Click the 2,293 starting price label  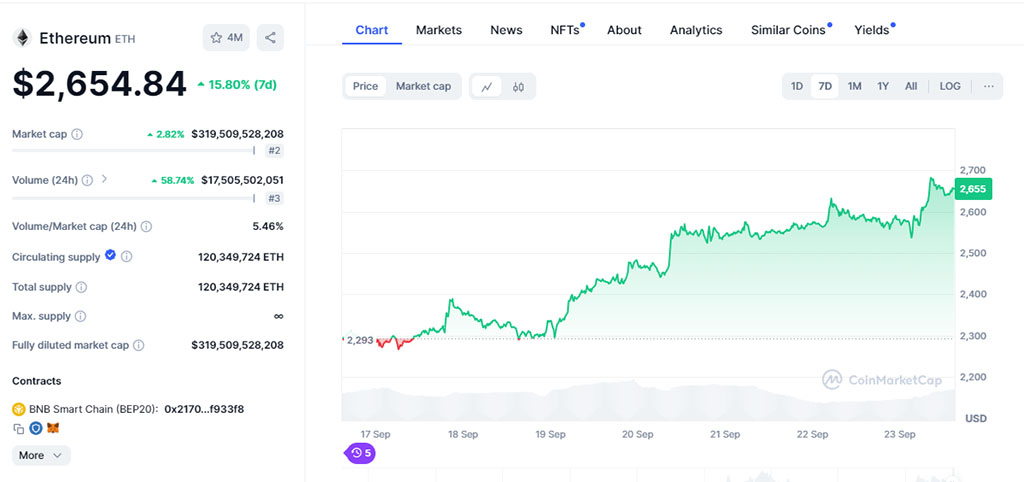360,340
